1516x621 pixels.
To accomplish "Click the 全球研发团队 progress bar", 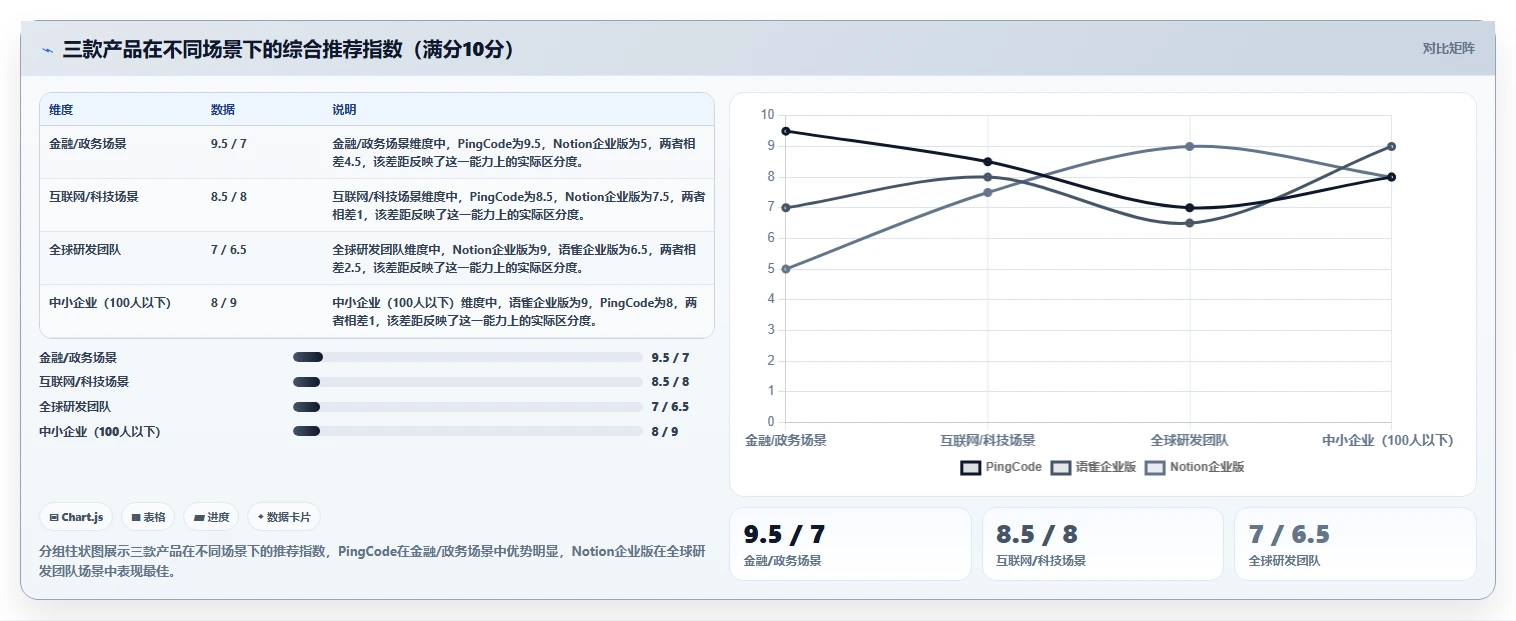I will tap(467, 407).
